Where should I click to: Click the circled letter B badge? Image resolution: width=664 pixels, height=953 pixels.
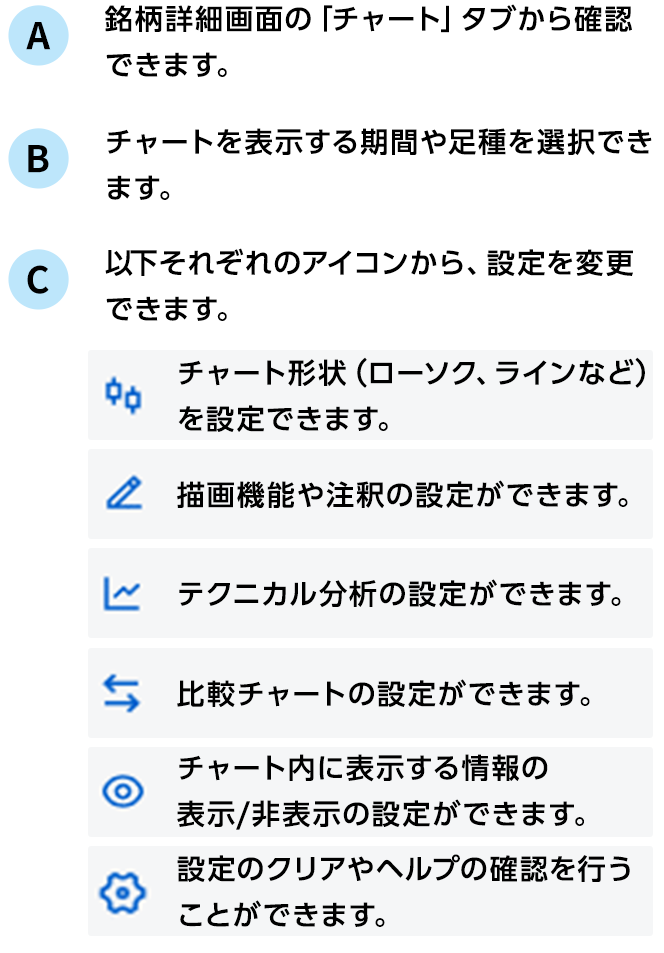click(38, 160)
